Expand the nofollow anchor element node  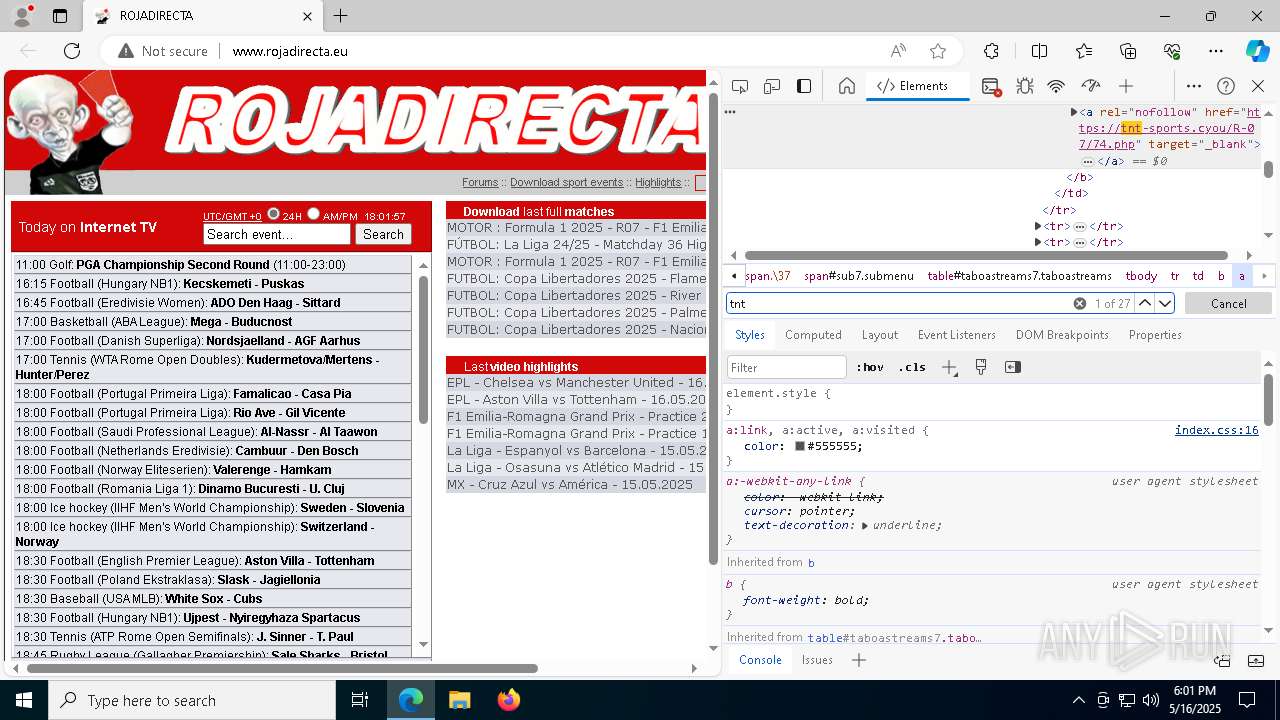pos(1074,113)
